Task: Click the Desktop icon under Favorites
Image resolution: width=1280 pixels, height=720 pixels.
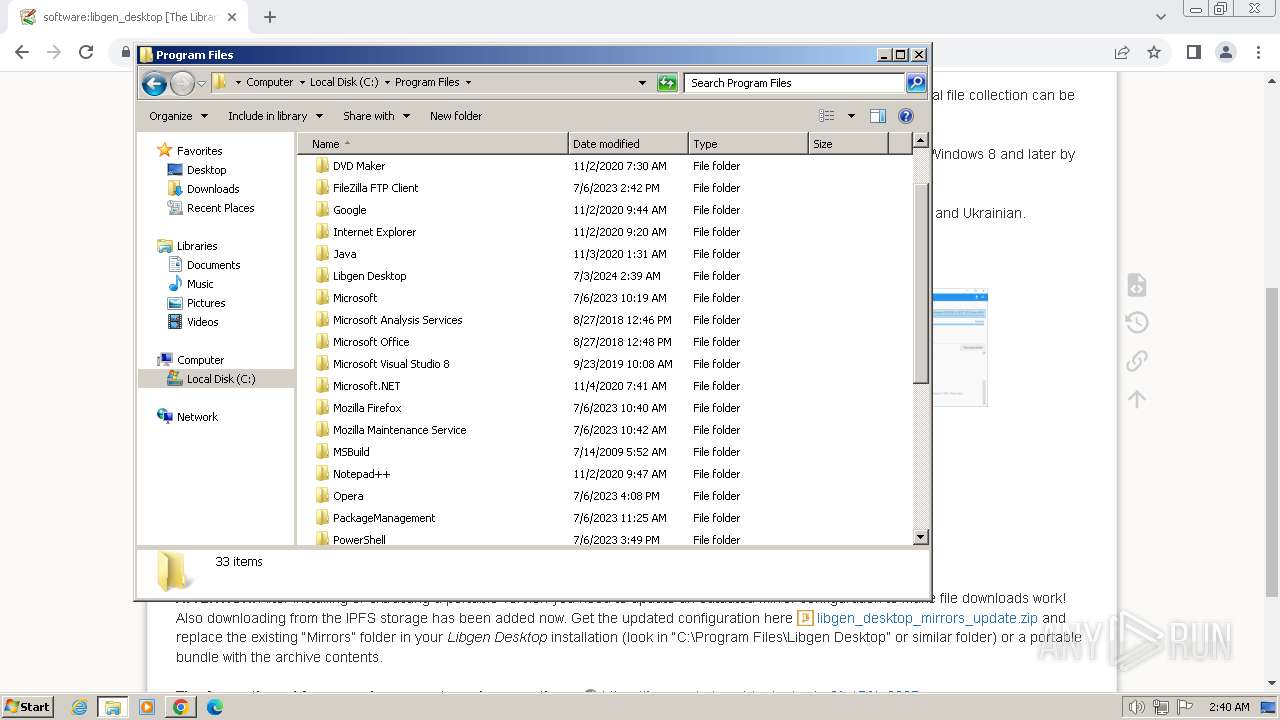Action: (x=175, y=170)
